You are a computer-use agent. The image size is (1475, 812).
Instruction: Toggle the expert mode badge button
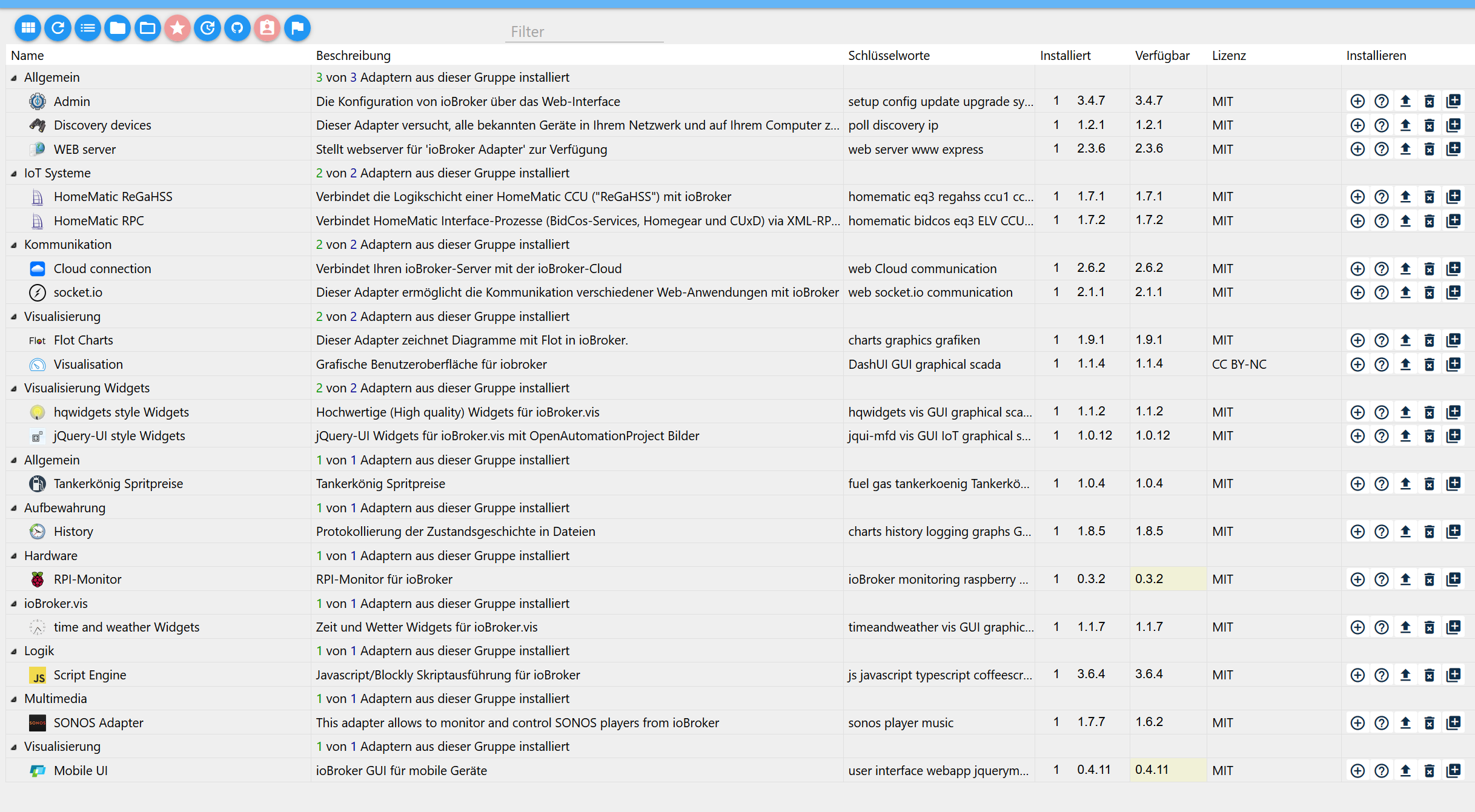coord(267,28)
